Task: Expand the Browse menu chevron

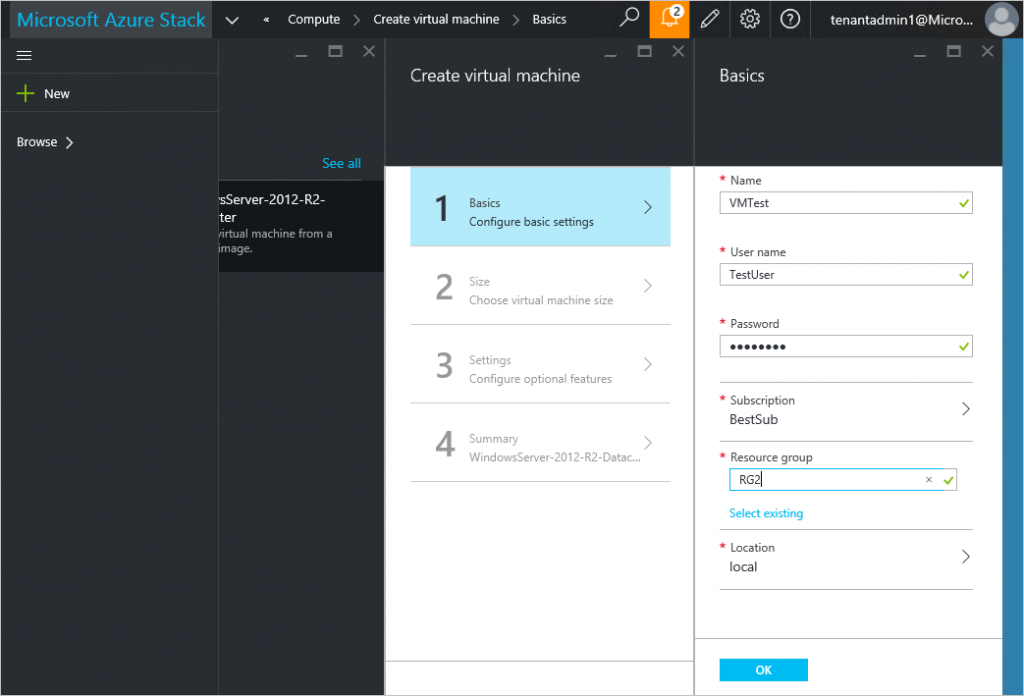Action: (69, 142)
